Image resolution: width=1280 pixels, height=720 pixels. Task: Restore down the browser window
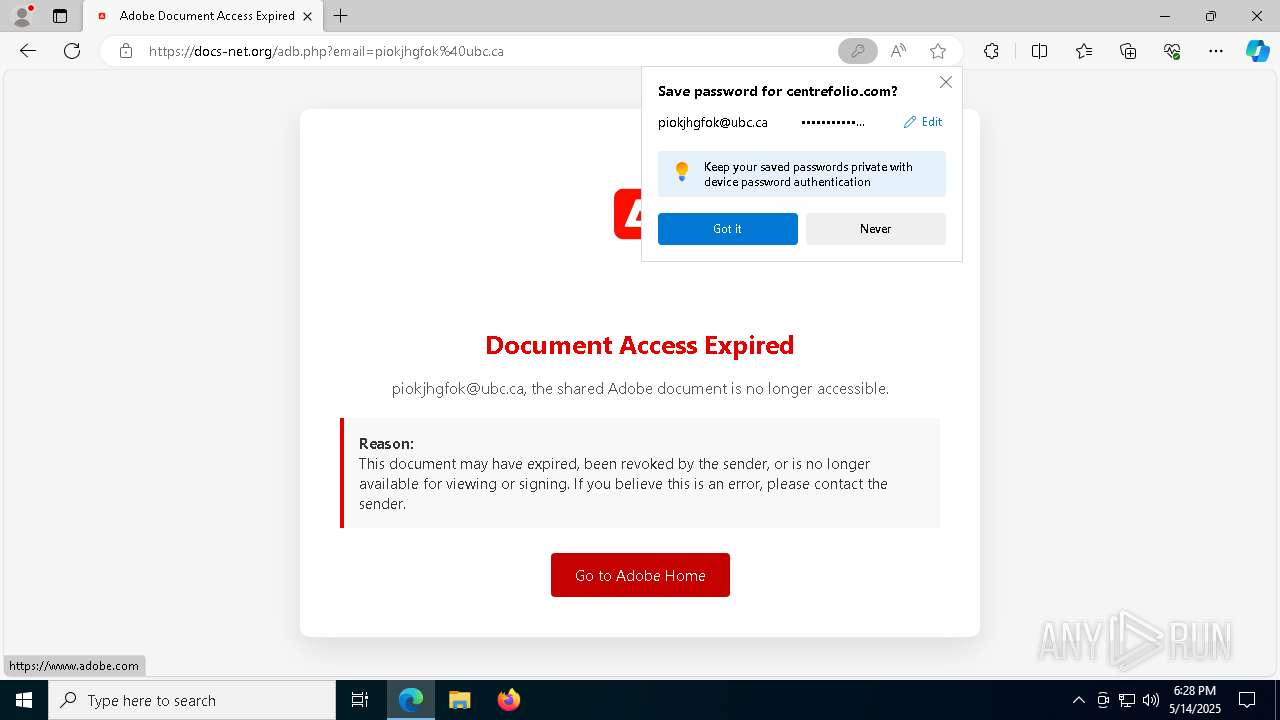(1211, 16)
